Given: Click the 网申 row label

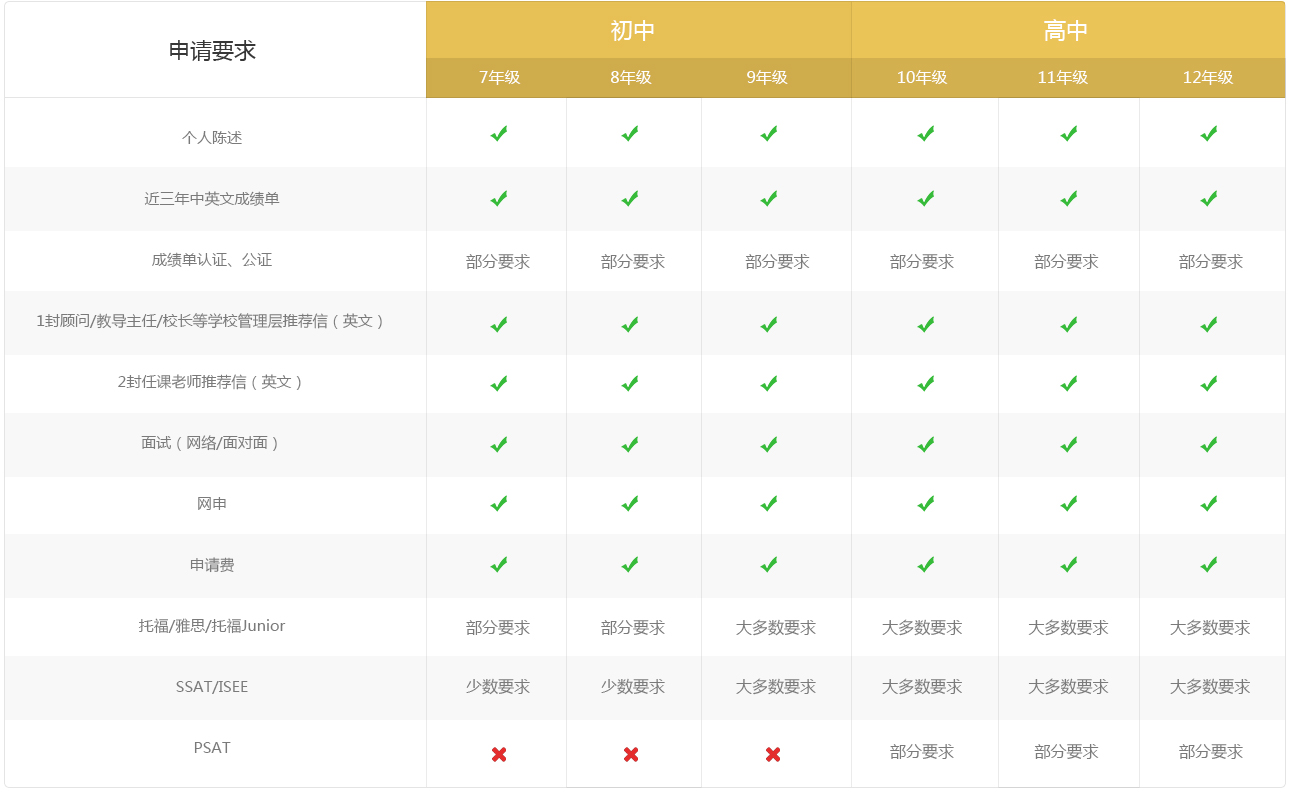Looking at the screenshot, I should tap(212, 504).
